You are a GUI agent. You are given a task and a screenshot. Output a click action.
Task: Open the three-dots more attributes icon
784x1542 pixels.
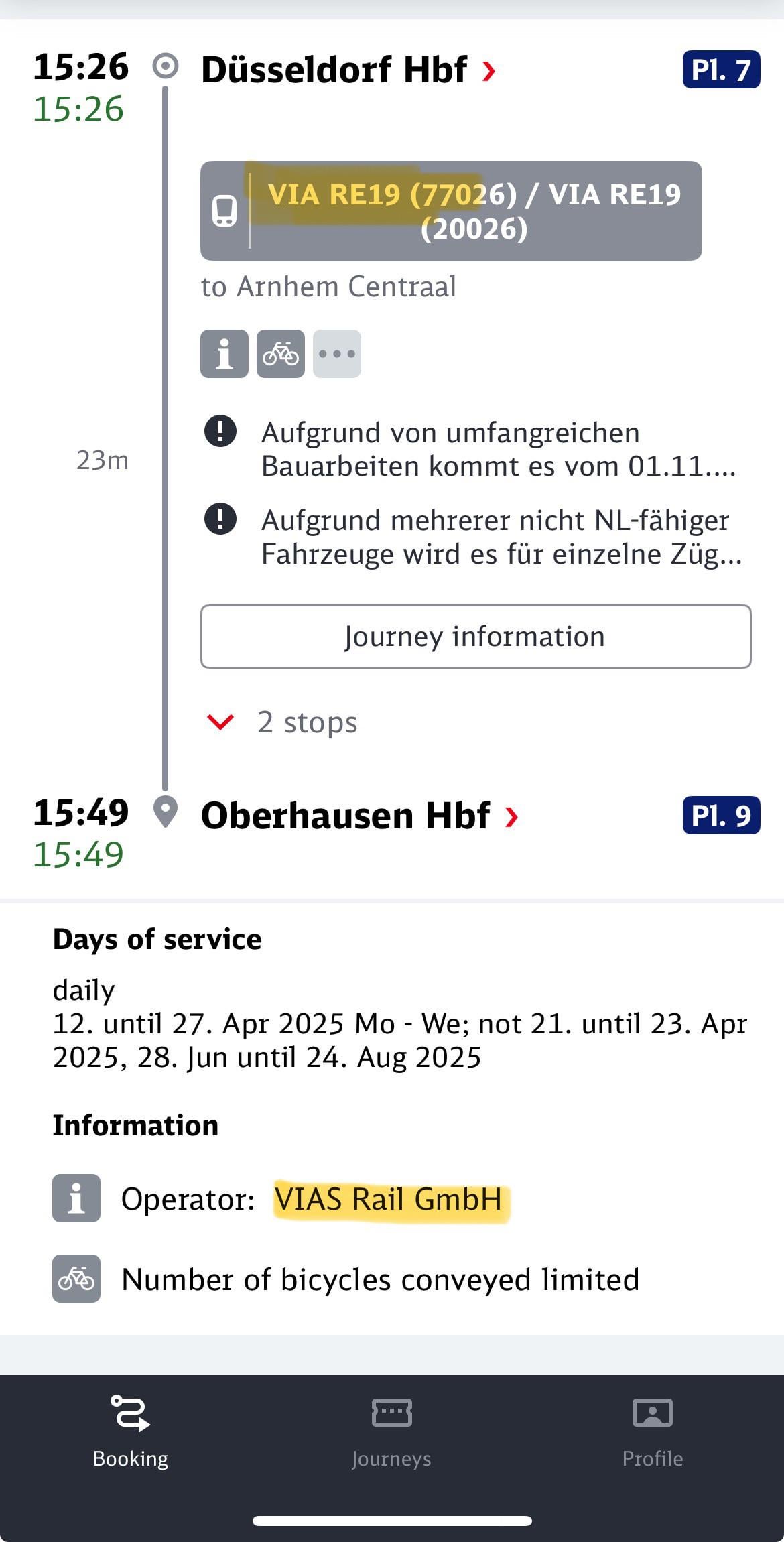(337, 354)
